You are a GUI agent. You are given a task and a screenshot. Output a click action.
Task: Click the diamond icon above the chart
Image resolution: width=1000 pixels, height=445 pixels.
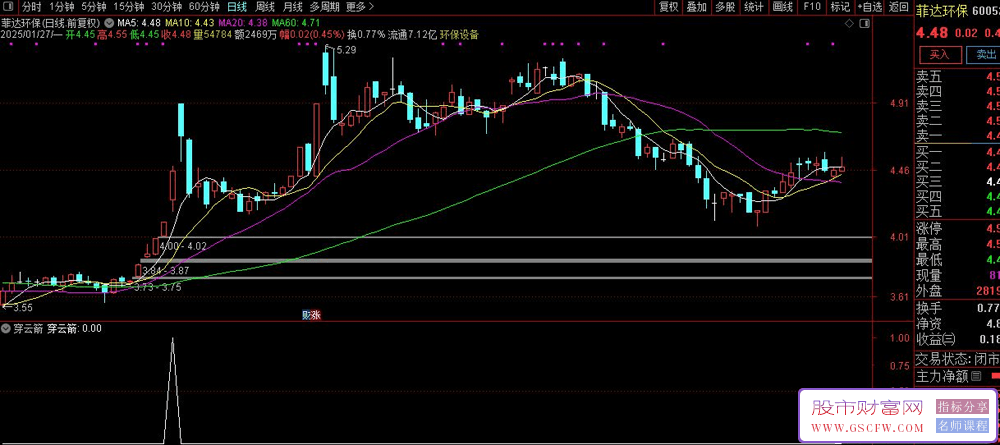(848, 24)
